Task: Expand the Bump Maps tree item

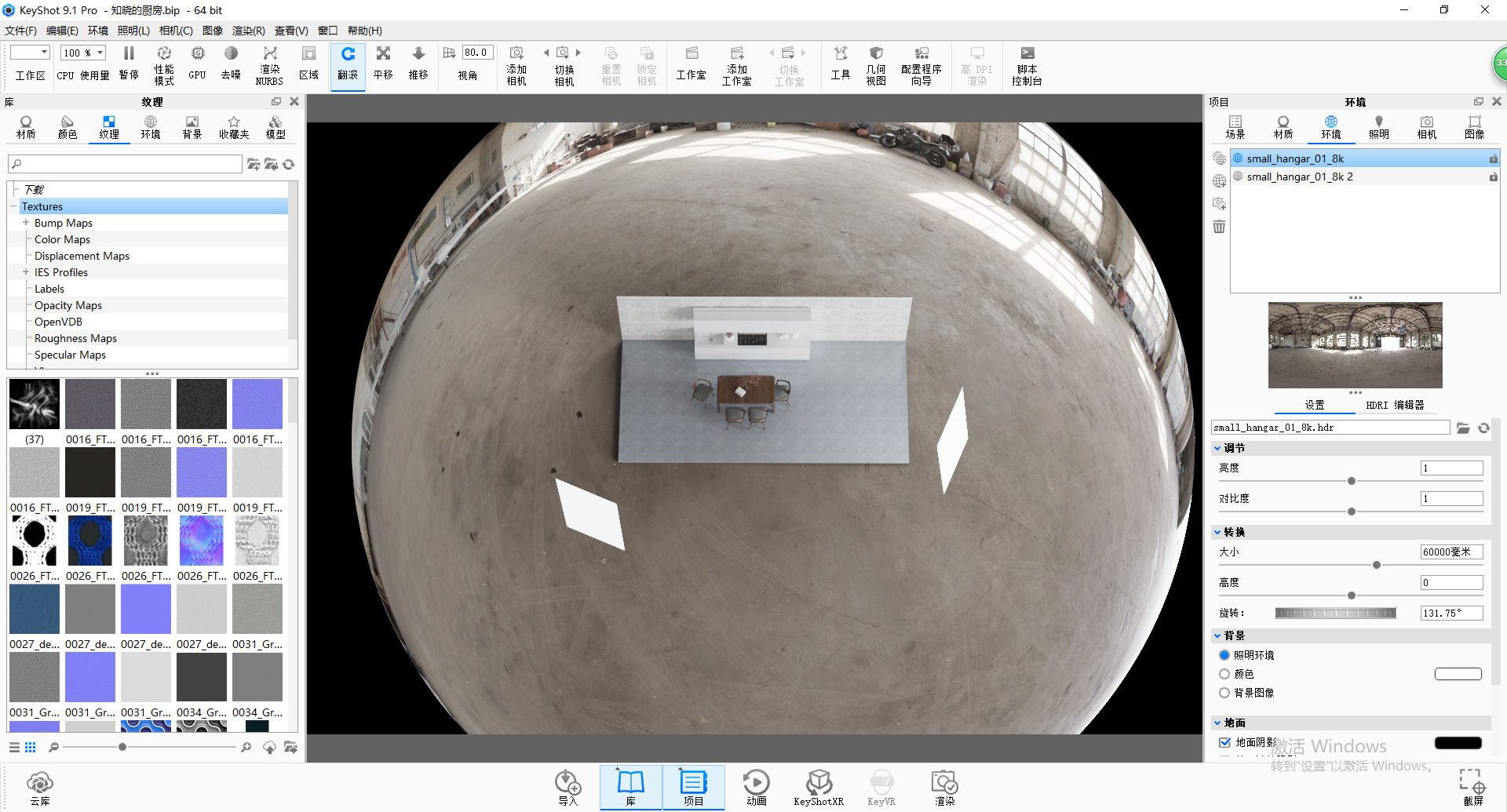Action: 26,223
